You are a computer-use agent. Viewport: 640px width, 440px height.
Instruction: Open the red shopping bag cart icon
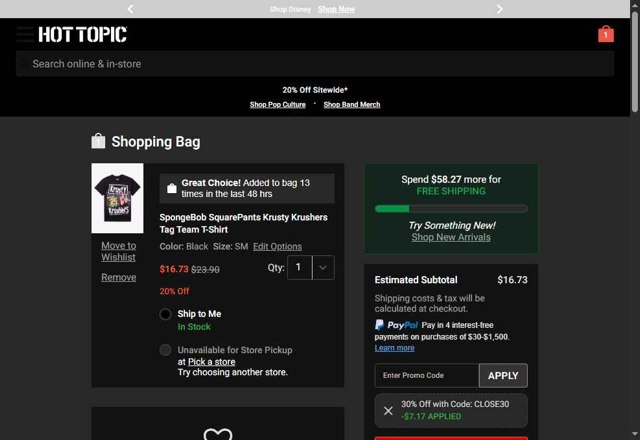606,34
